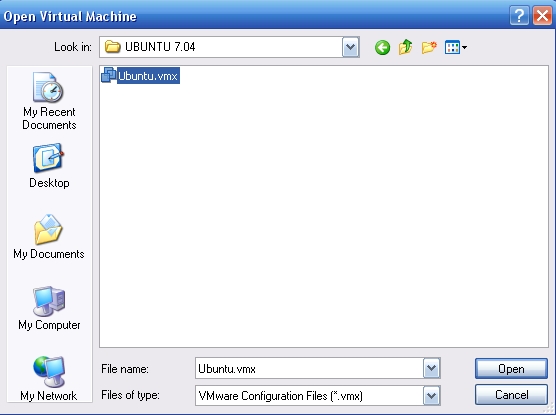Open My Recent Documents shortcut
This screenshot has width=556, height=415.
(x=49, y=101)
